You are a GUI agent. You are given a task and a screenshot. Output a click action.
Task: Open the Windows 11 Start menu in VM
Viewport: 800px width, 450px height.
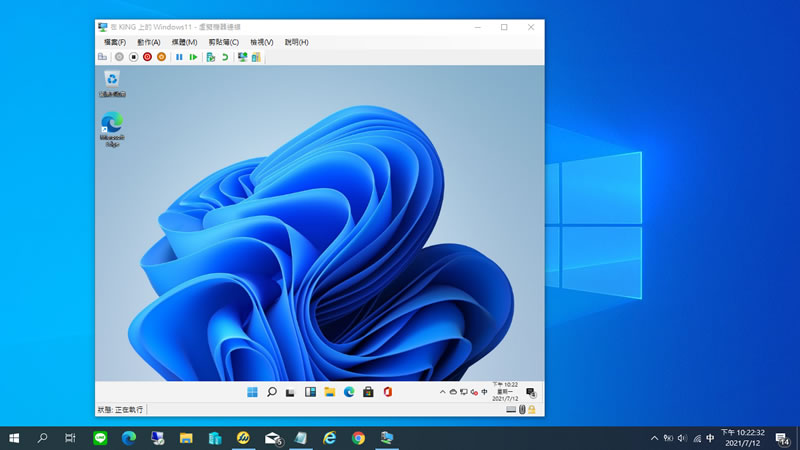pos(252,392)
